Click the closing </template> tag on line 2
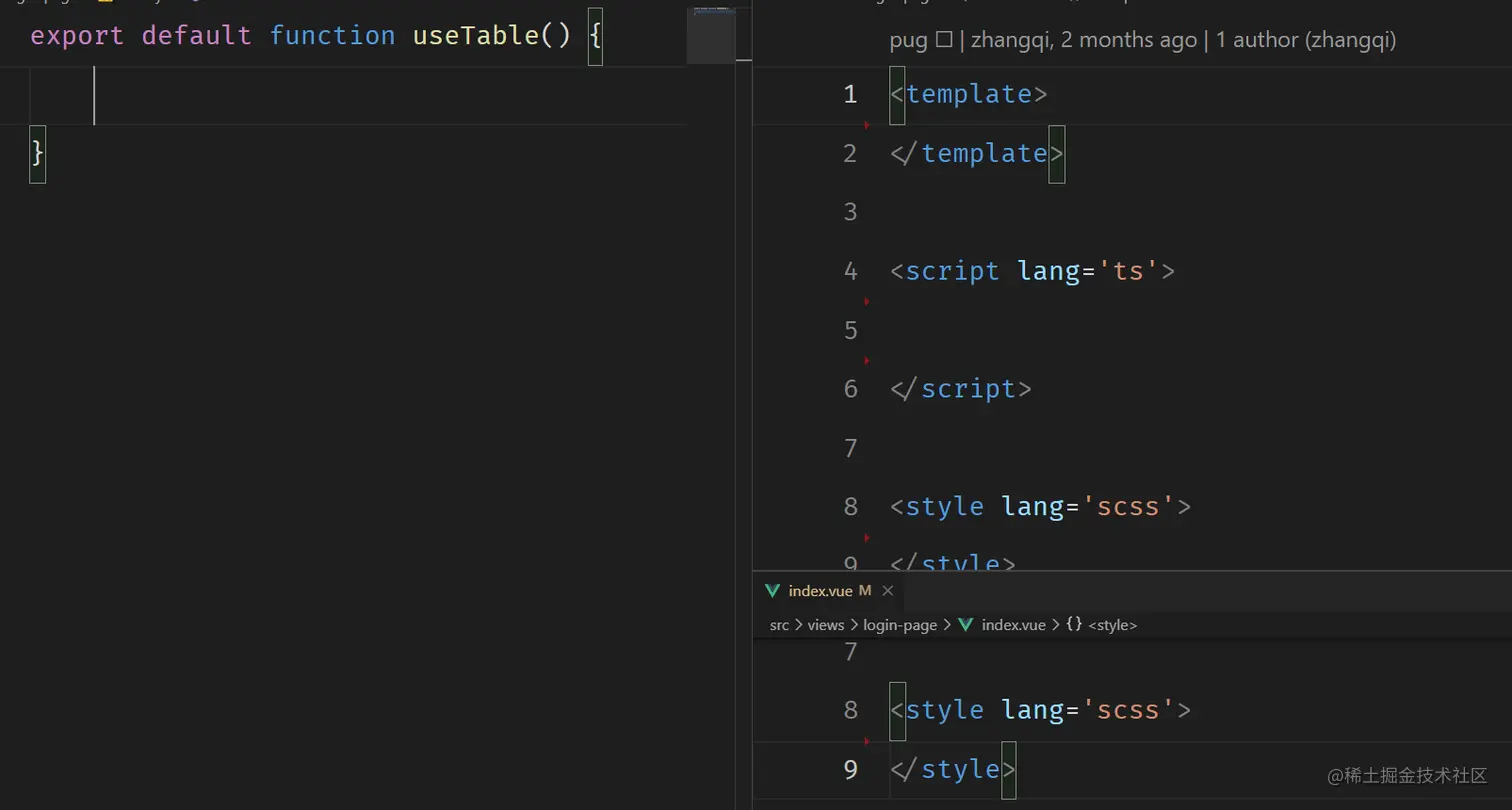The image size is (1512, 810). (977, 153)
